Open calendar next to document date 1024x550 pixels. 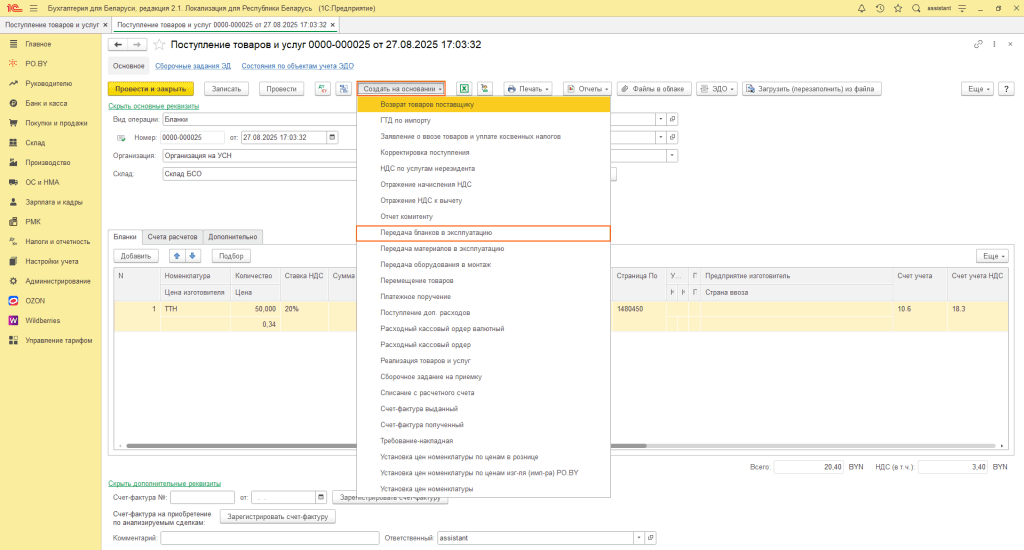(x=332, y=137)
